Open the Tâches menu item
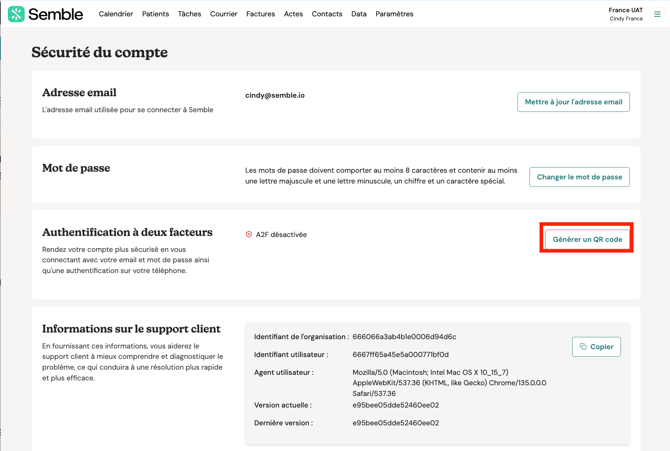670x451 pixels. tap(189, 14)
